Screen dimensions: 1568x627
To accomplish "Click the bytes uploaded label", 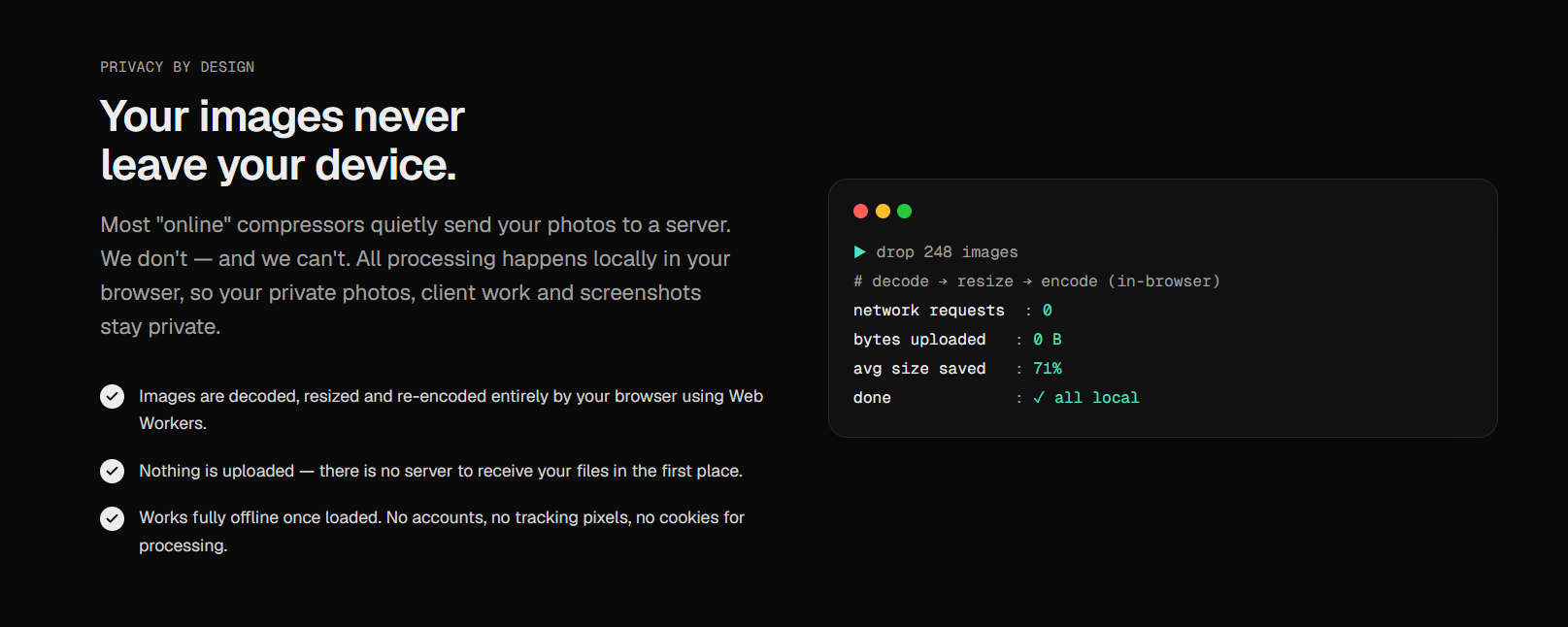I will (x=919, y=340).
